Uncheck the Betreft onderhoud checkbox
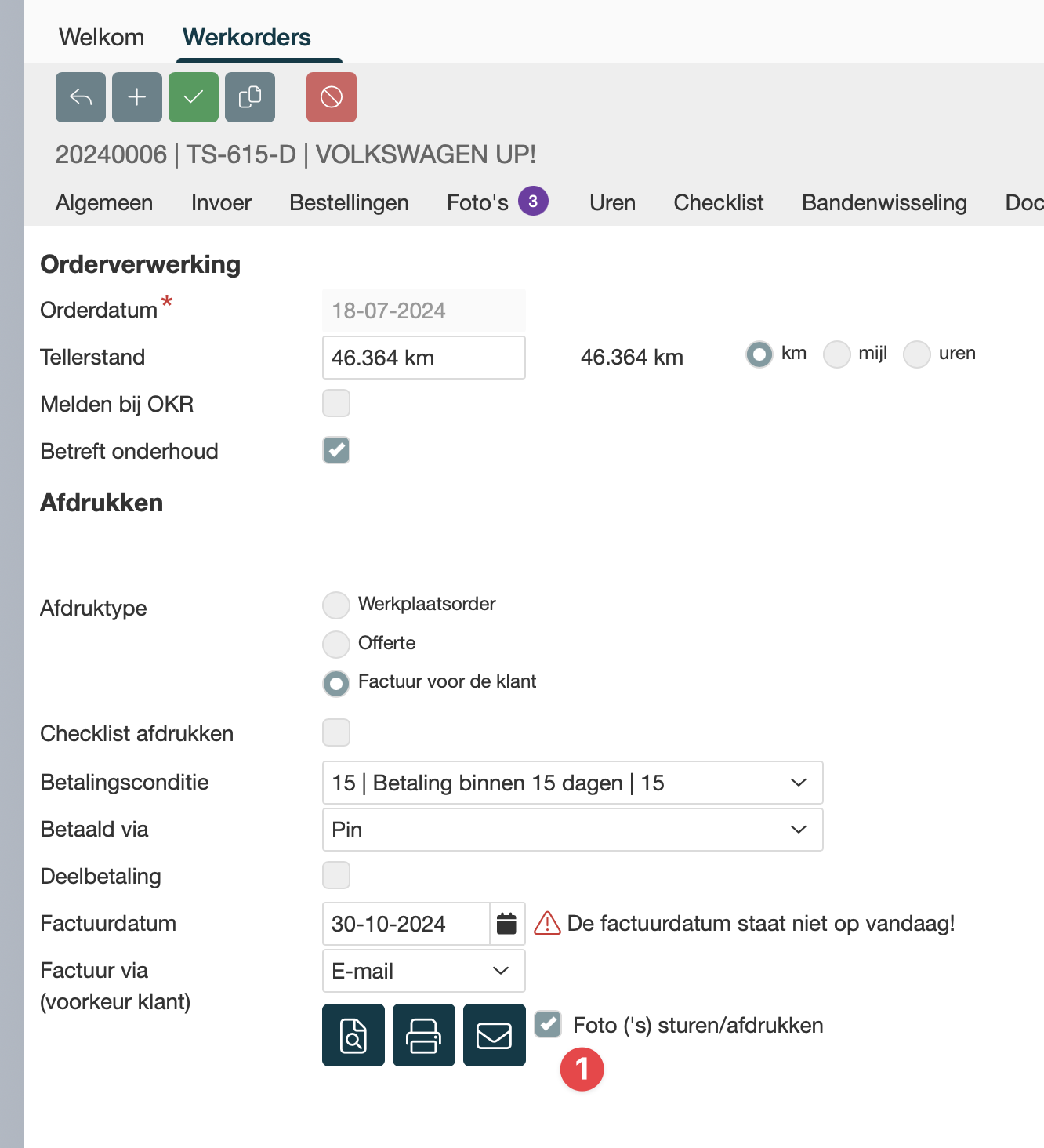The width and height of the screenshot is (1044, 1148). coord(336,450)
